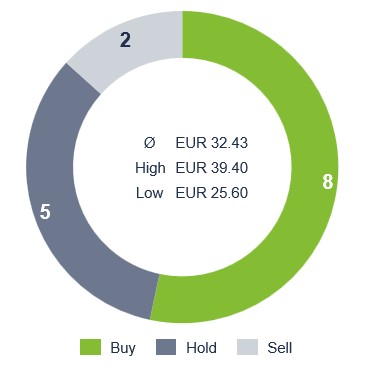
Task: Click the green Buy legend swatch
Action: tap(90, 347)
